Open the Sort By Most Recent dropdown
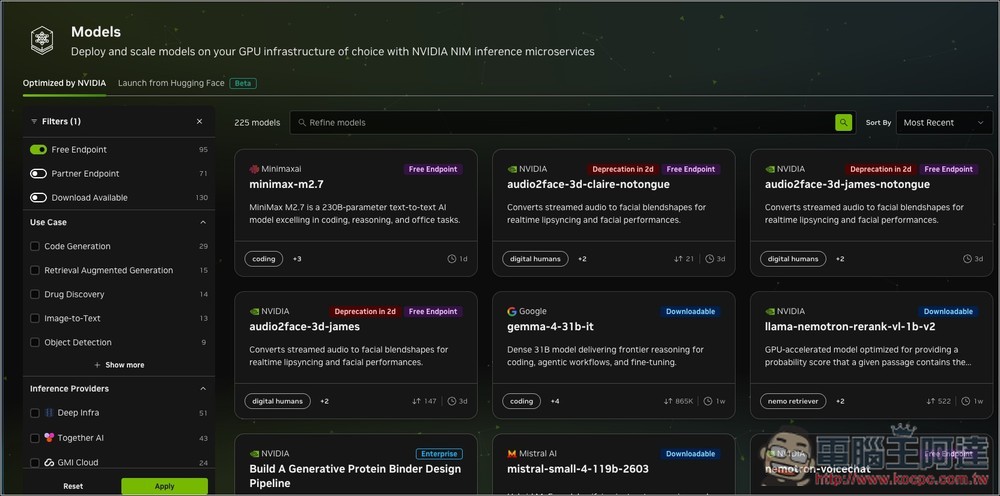Image resolution: width=1000 pixels, height=496 pixels. [x=944, y=122]
